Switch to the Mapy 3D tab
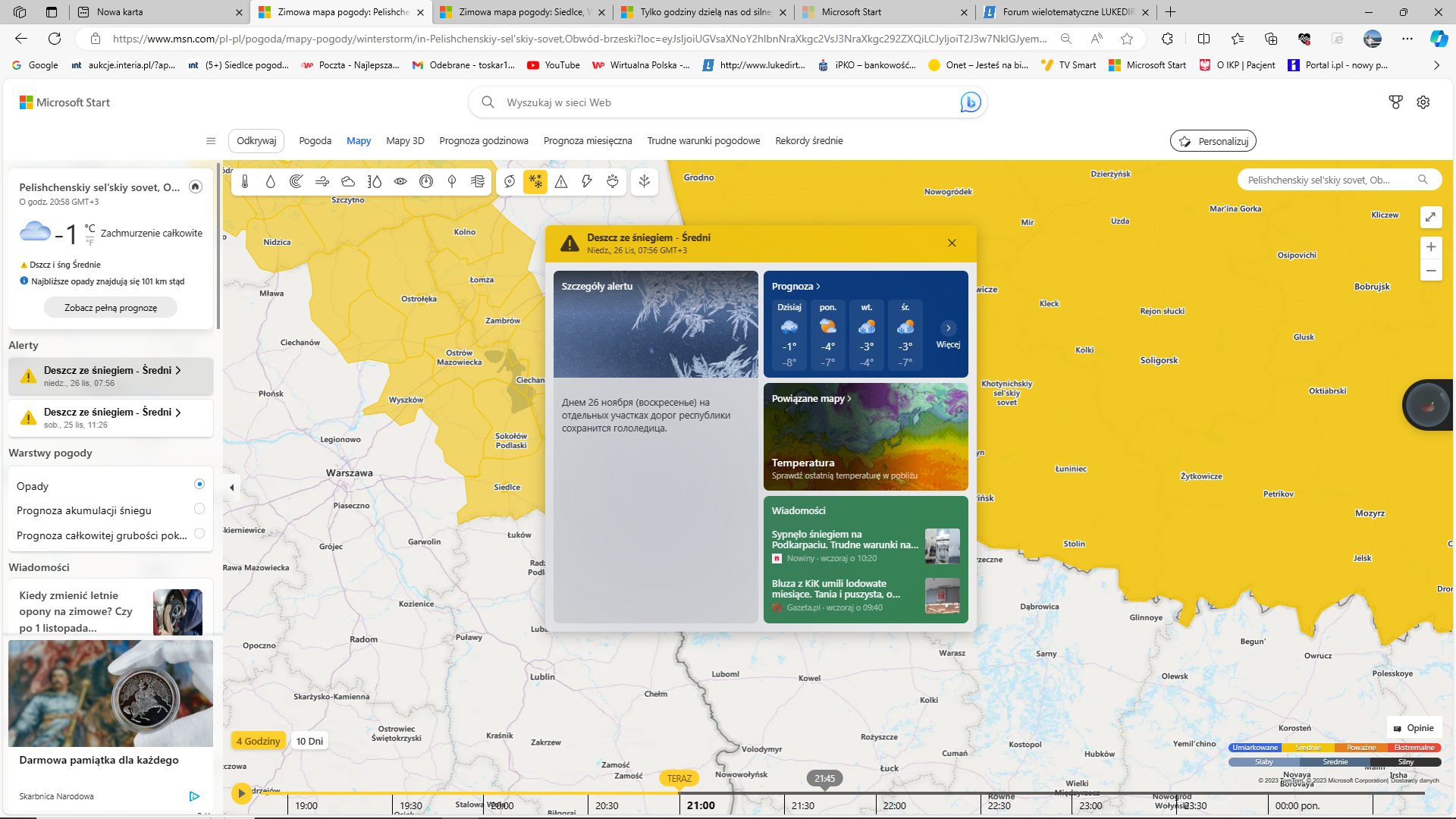This screenshot has height=819, width=1456. click(405, 141)
